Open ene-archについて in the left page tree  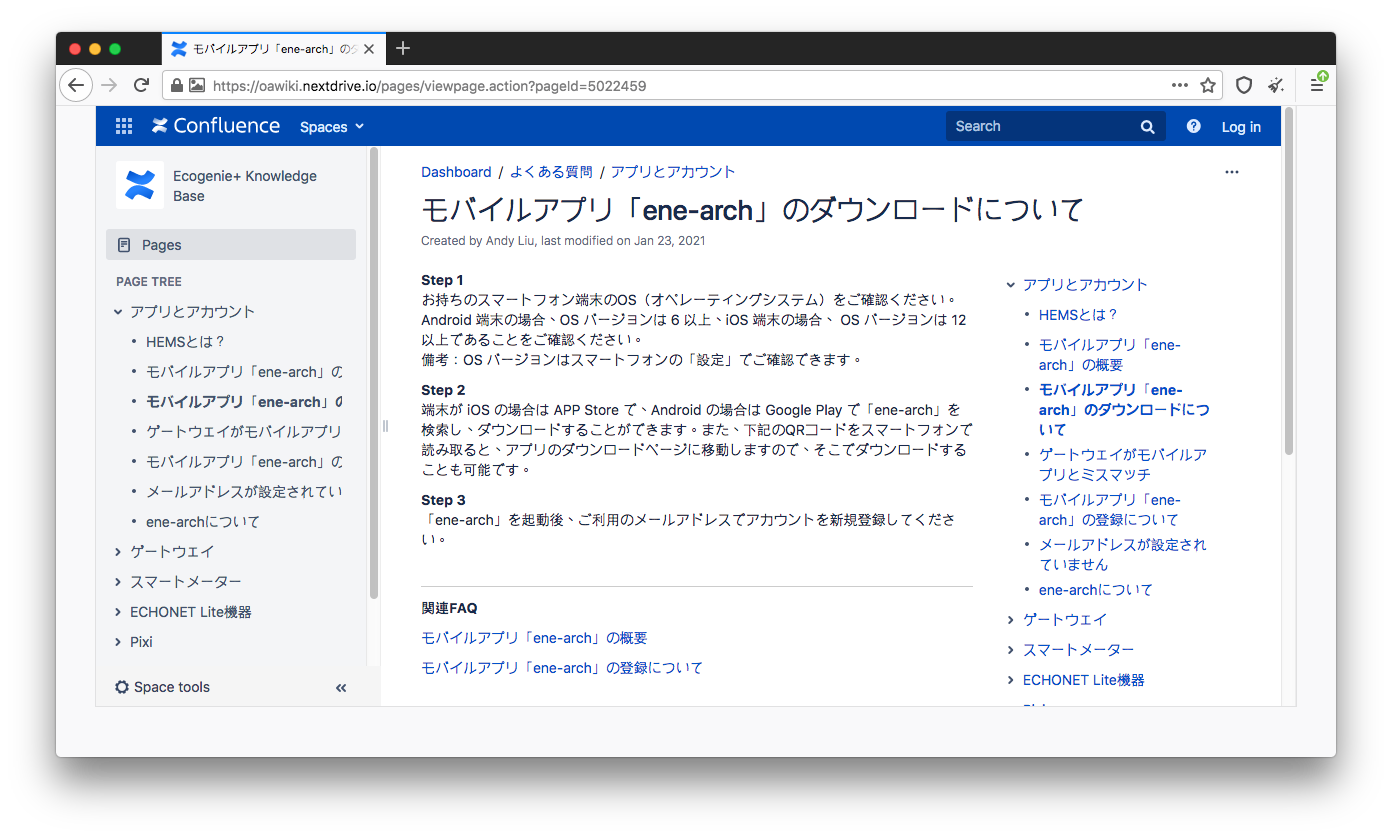[203, 522]
